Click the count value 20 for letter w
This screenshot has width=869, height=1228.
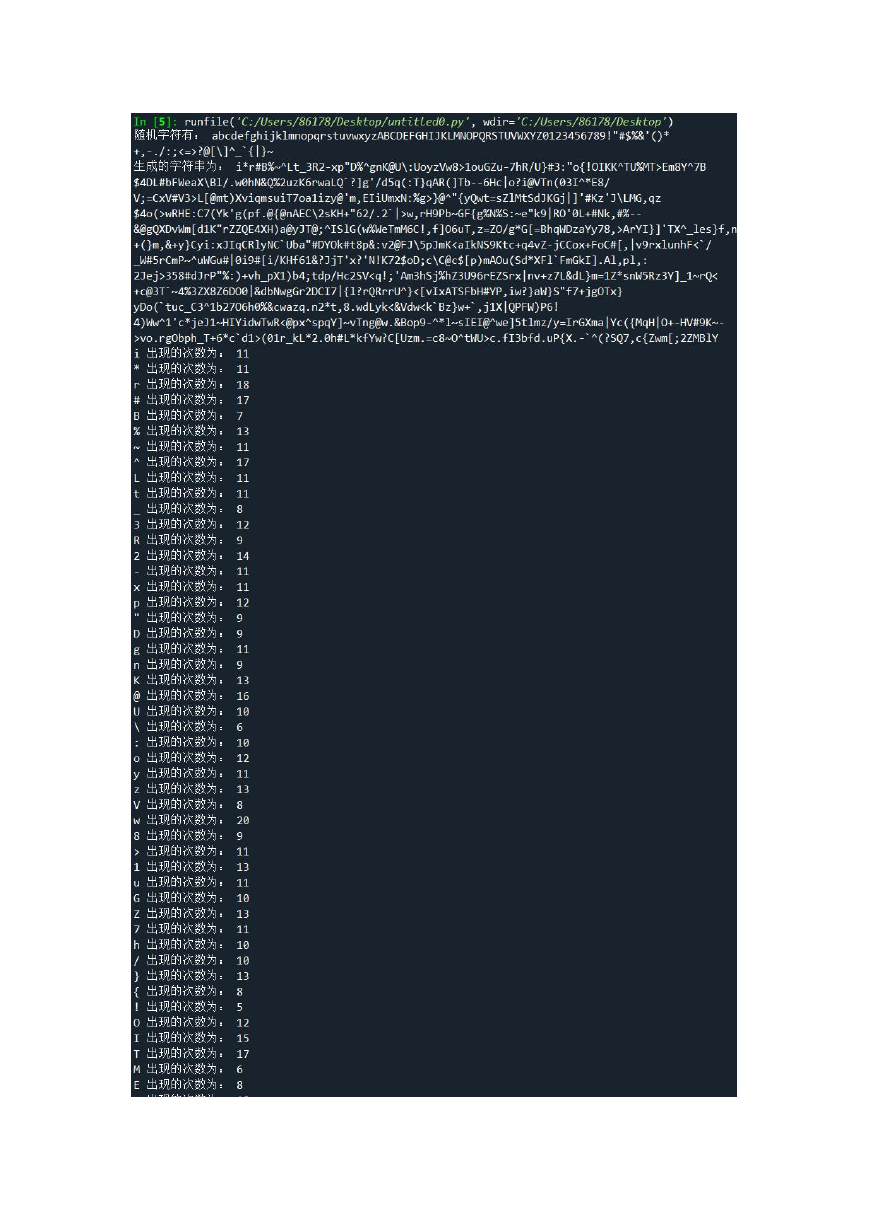point(243,820)
